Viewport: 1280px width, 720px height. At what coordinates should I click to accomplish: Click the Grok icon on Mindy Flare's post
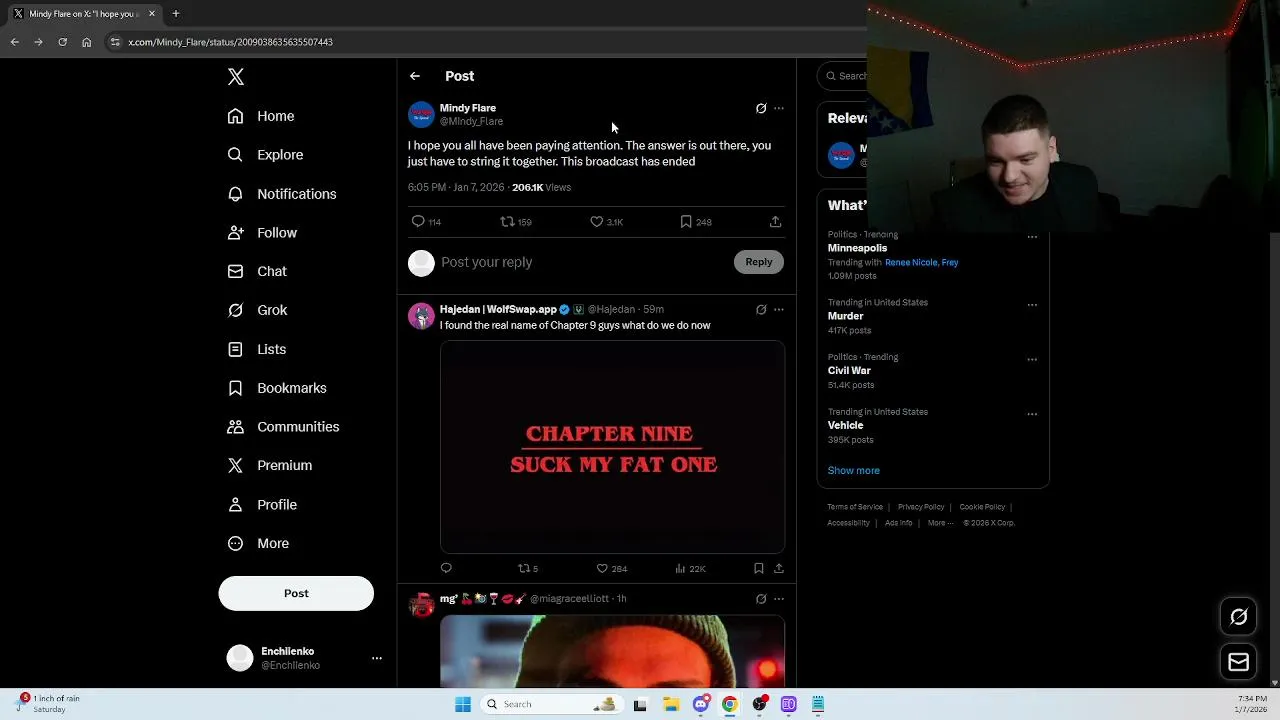click(x=761, y=108)
